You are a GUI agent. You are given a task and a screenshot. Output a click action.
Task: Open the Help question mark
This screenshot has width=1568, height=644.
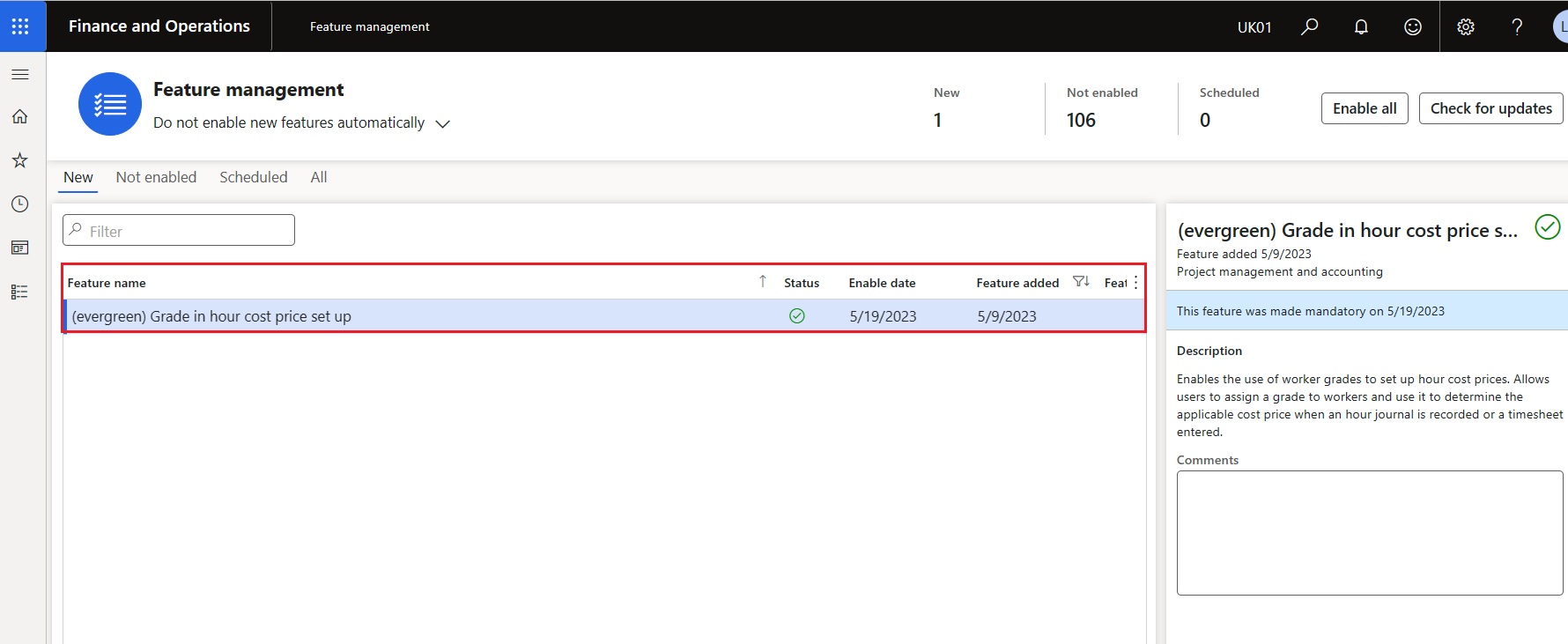coord(1517,26)
